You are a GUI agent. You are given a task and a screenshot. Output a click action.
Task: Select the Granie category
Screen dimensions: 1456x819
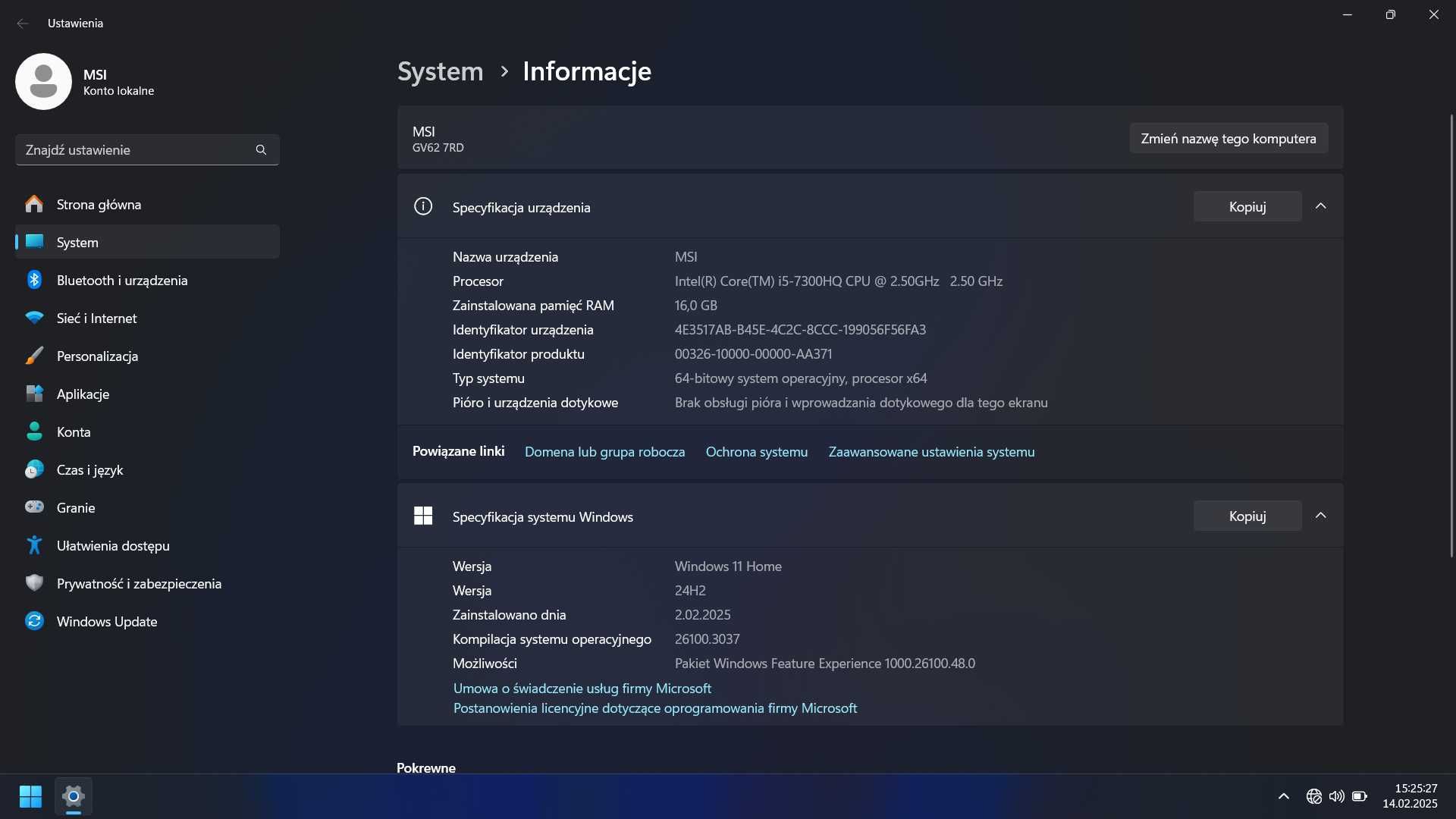tap(147, 507)
